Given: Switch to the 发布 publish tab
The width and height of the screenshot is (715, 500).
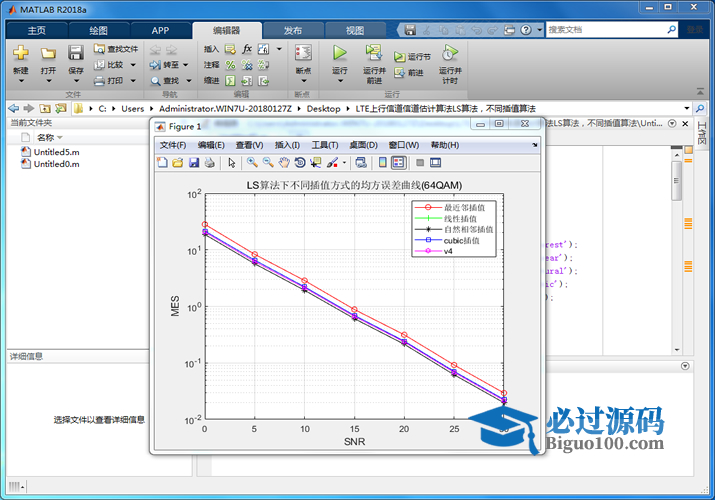Looking at the screenshot, I should tap(293, 31).
